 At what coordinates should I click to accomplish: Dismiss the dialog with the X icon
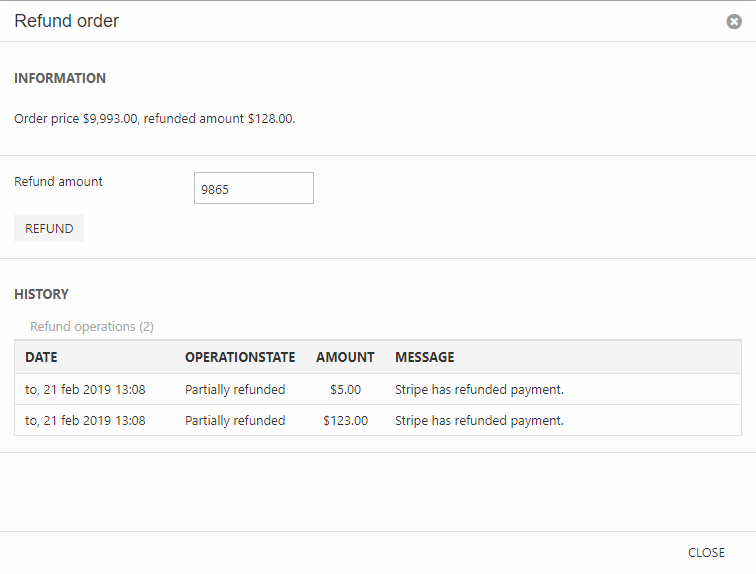pyautogui.click(x=734, y=21)
